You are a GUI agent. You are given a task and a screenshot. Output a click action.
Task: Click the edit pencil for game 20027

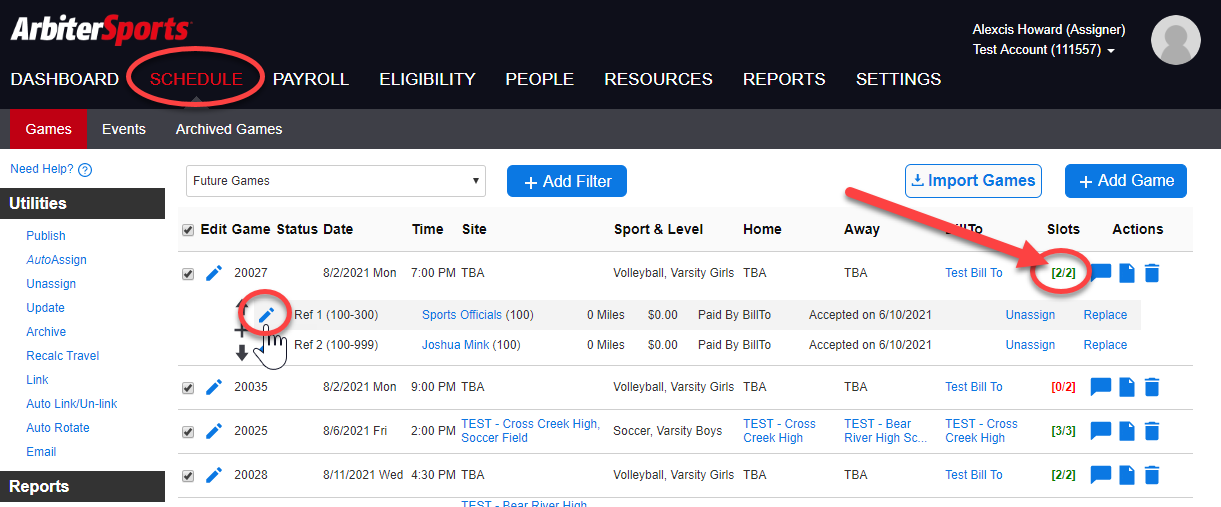pos(213,273)
